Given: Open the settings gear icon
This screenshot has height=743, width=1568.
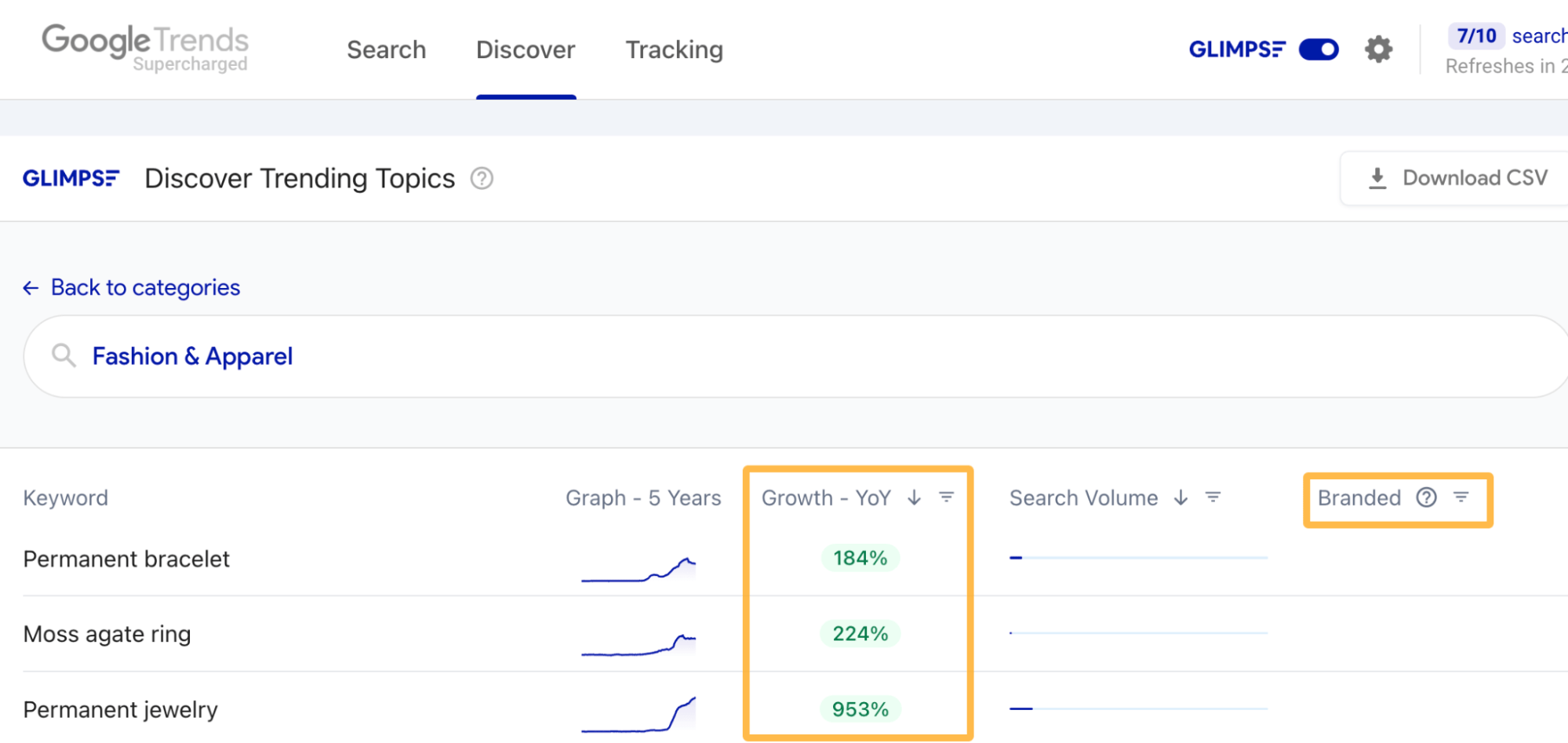Looking at the screenshot, I should coord(1378,49).
